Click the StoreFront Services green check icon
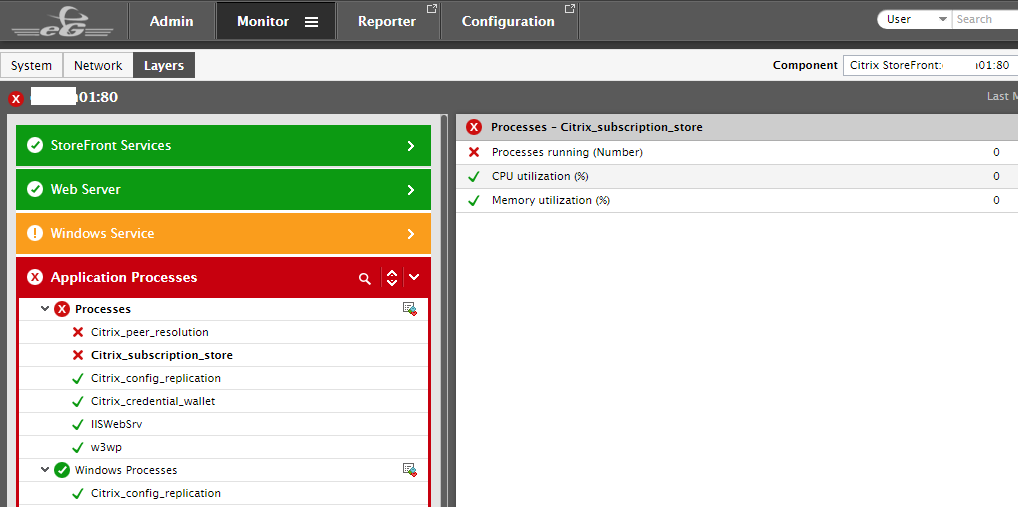Screen dimensions: 1018x507 (34, 145)
